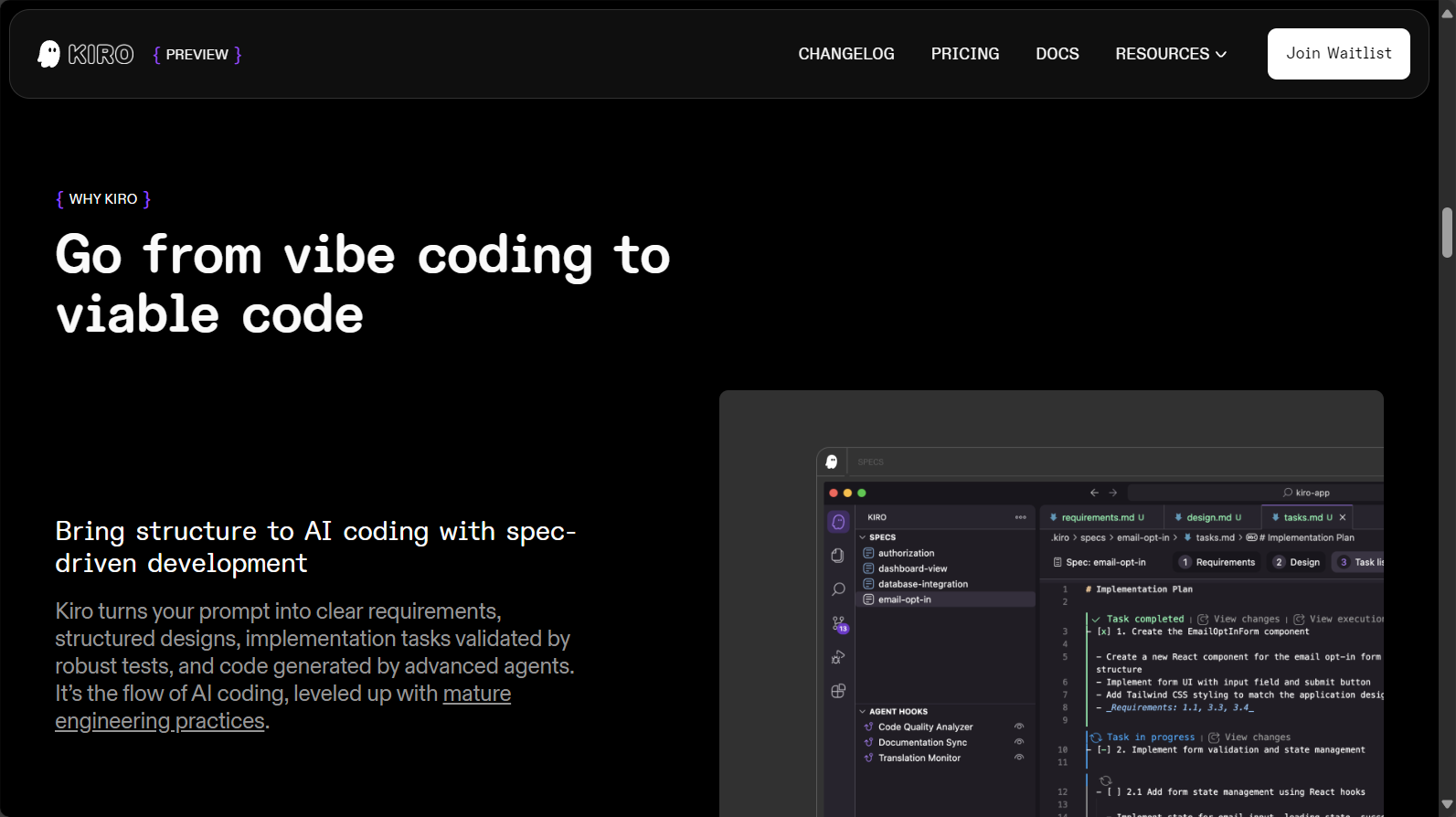Viewport: 1456px width, 817px height.
Task: Click the Translation Monitor hook icon
Action: pyautogui.click(x=869, y=758)
